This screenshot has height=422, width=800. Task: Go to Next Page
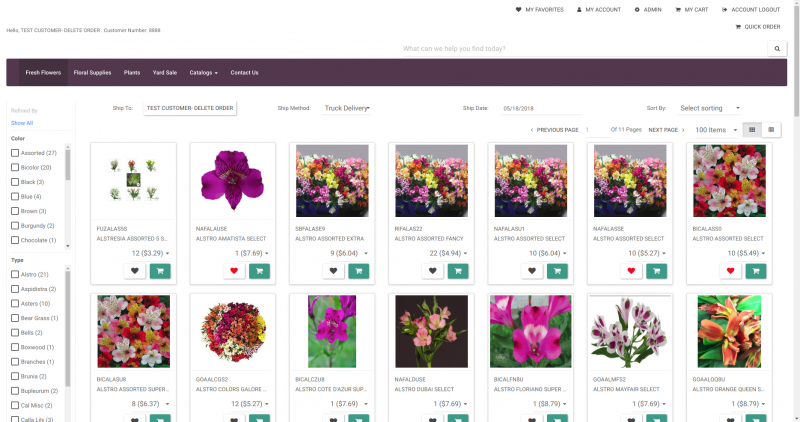(x=666, y=130)
